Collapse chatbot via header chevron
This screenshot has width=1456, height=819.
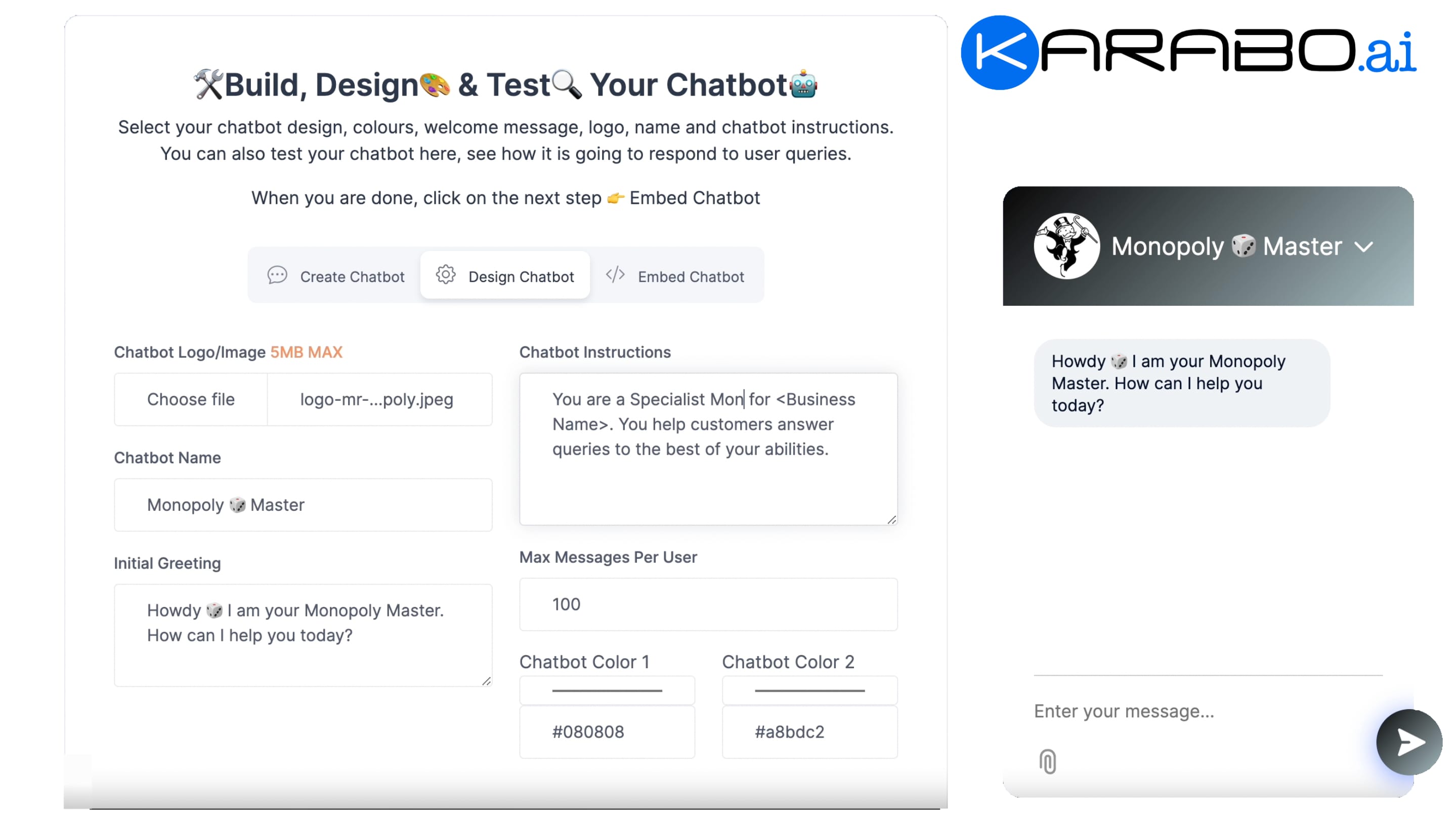point(1364,247)
